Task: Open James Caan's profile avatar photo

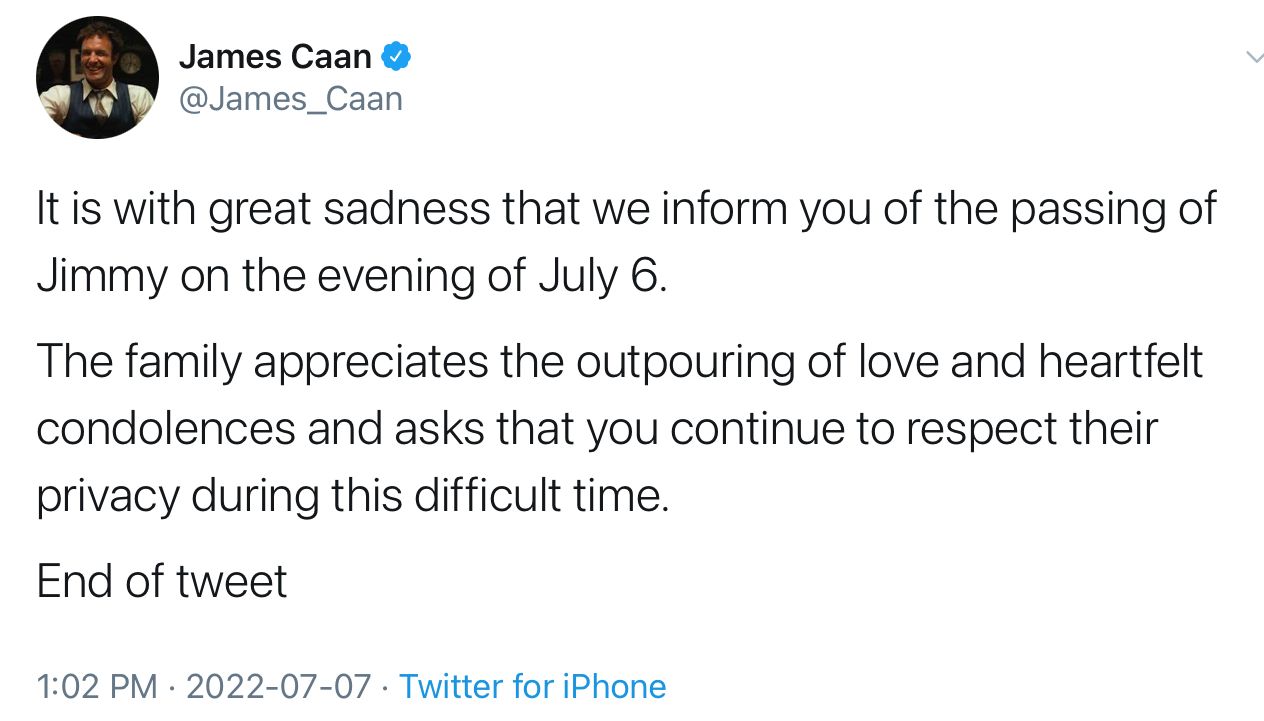Action: tap(97, 77)
